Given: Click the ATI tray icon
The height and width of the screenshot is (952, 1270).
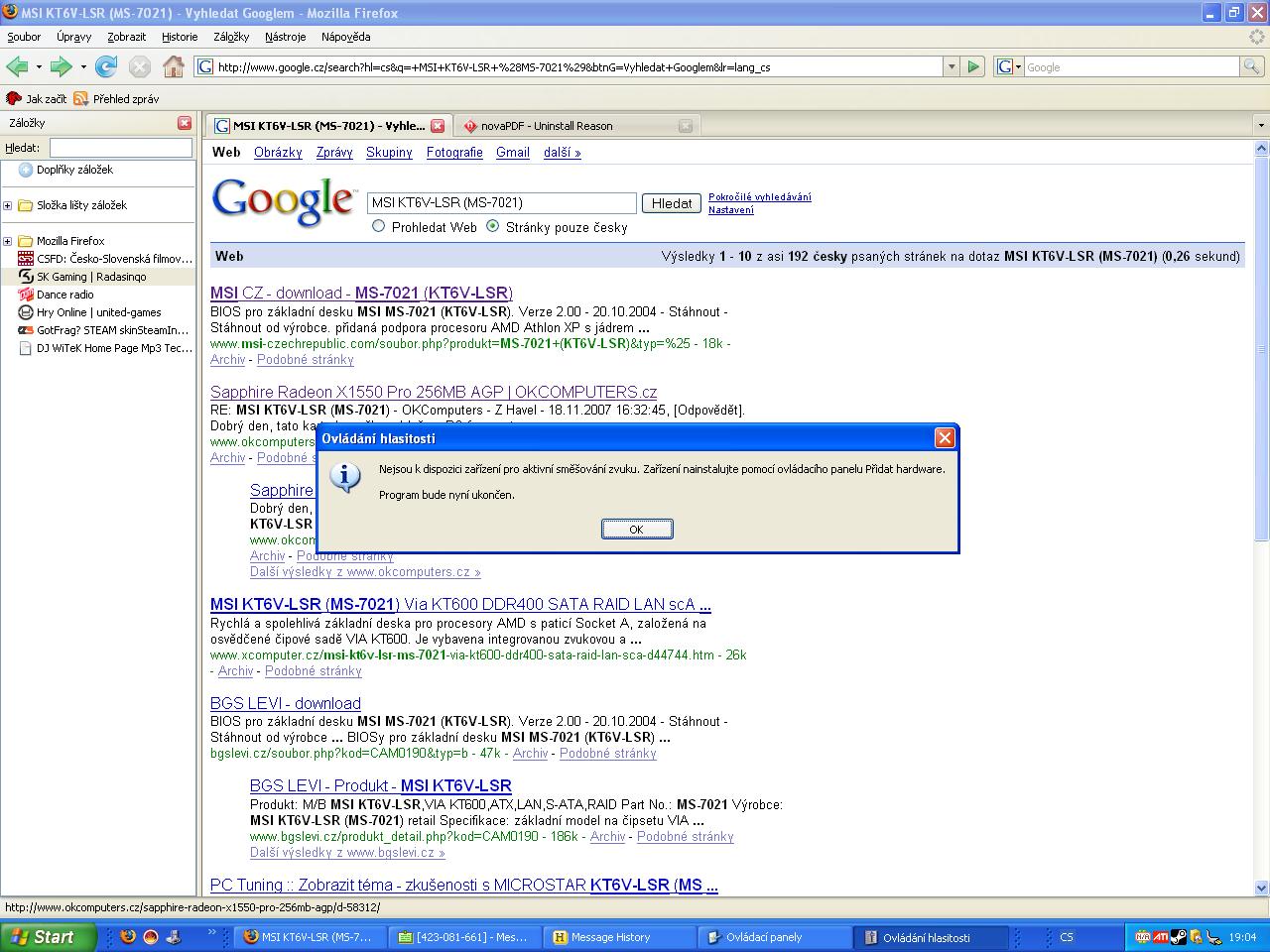Looking at the screenshot, I should tap(1160, 937).
